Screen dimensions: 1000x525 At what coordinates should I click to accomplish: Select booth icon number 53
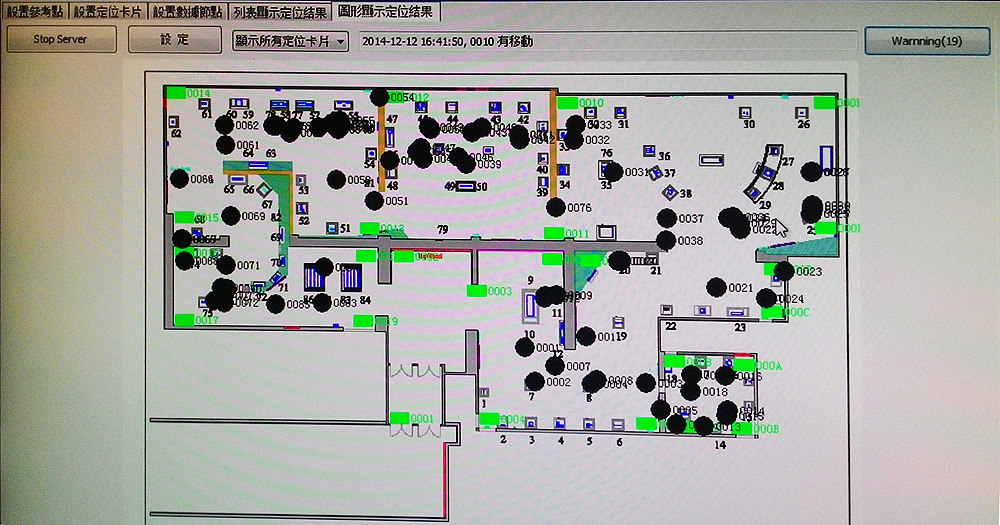pyautogui.click(x=301, y=181)
